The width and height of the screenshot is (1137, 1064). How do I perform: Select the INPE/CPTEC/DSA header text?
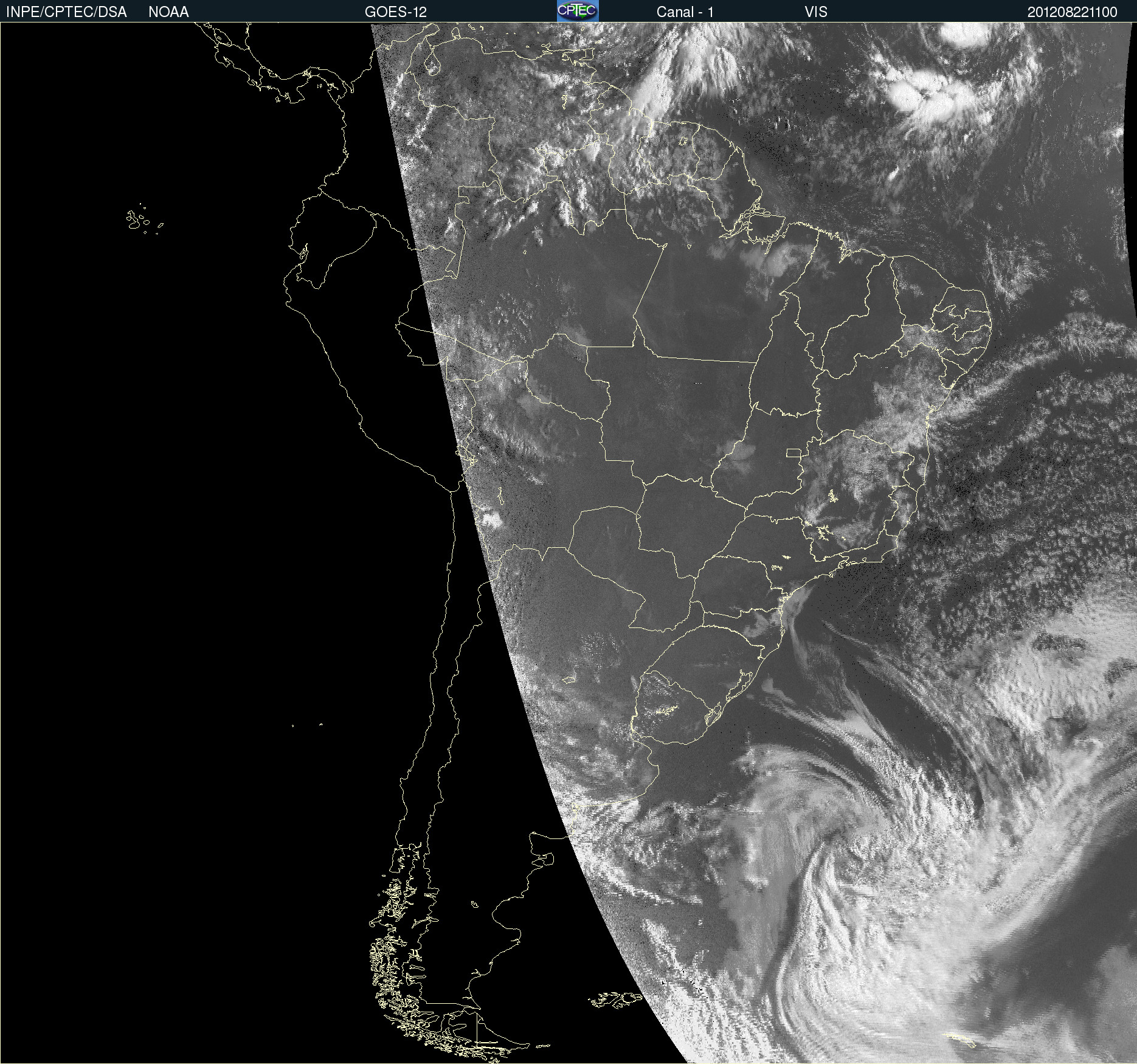[x=66, y=12]
